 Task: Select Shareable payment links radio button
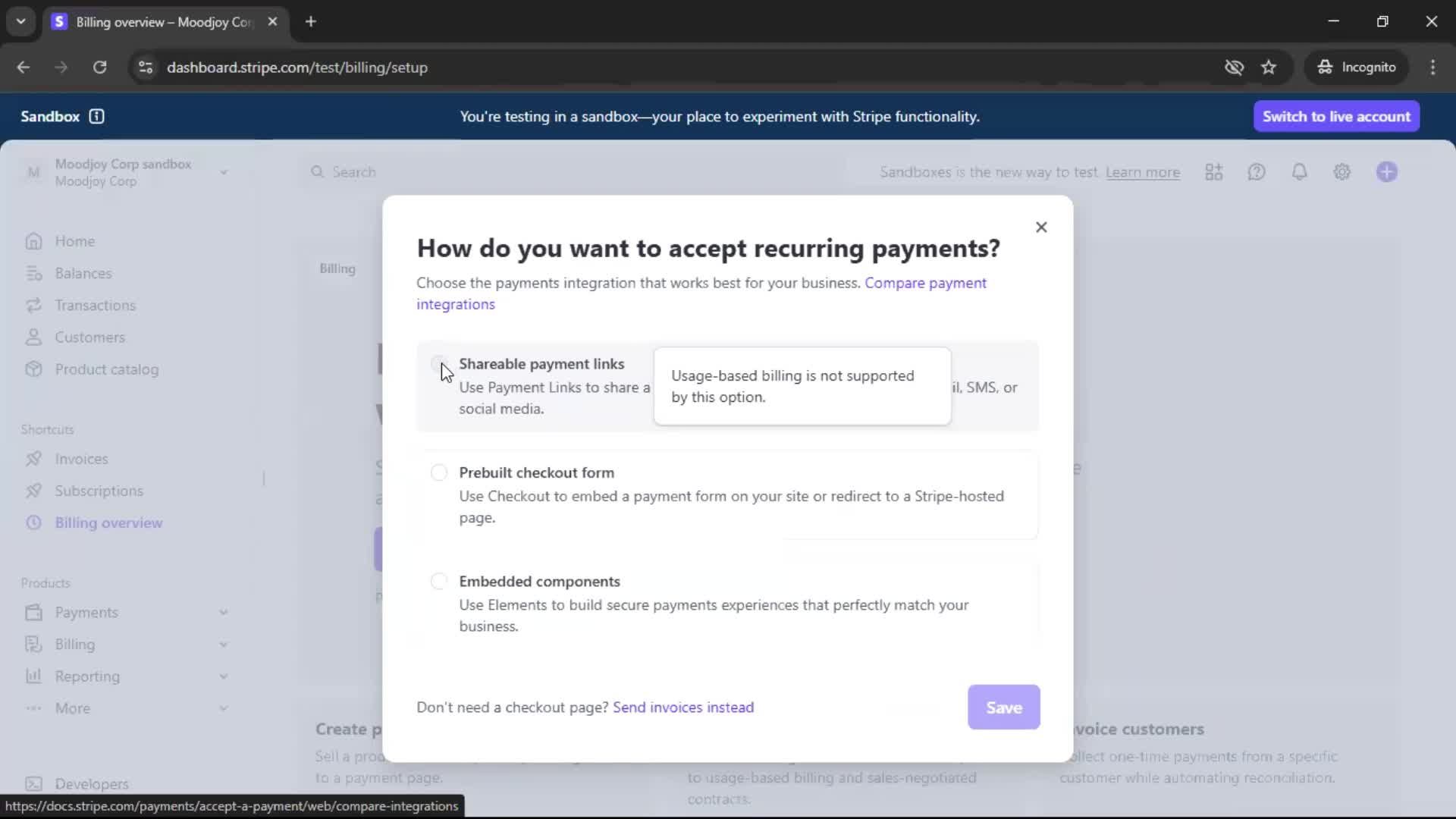(x=438, y=364)
